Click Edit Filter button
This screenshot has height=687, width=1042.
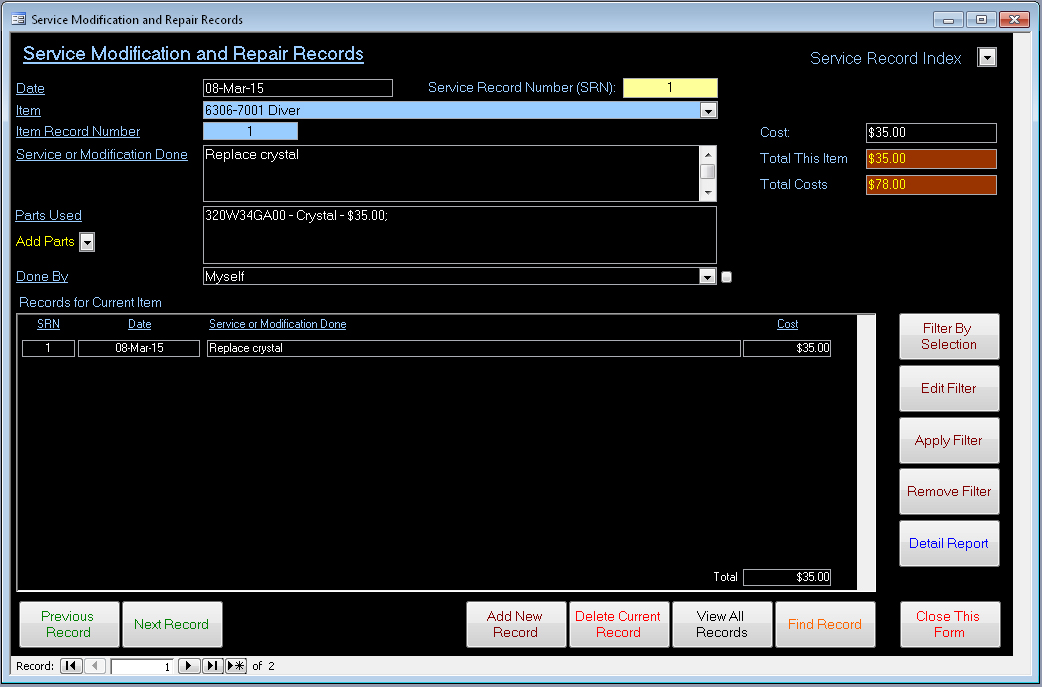pos(949,388)
